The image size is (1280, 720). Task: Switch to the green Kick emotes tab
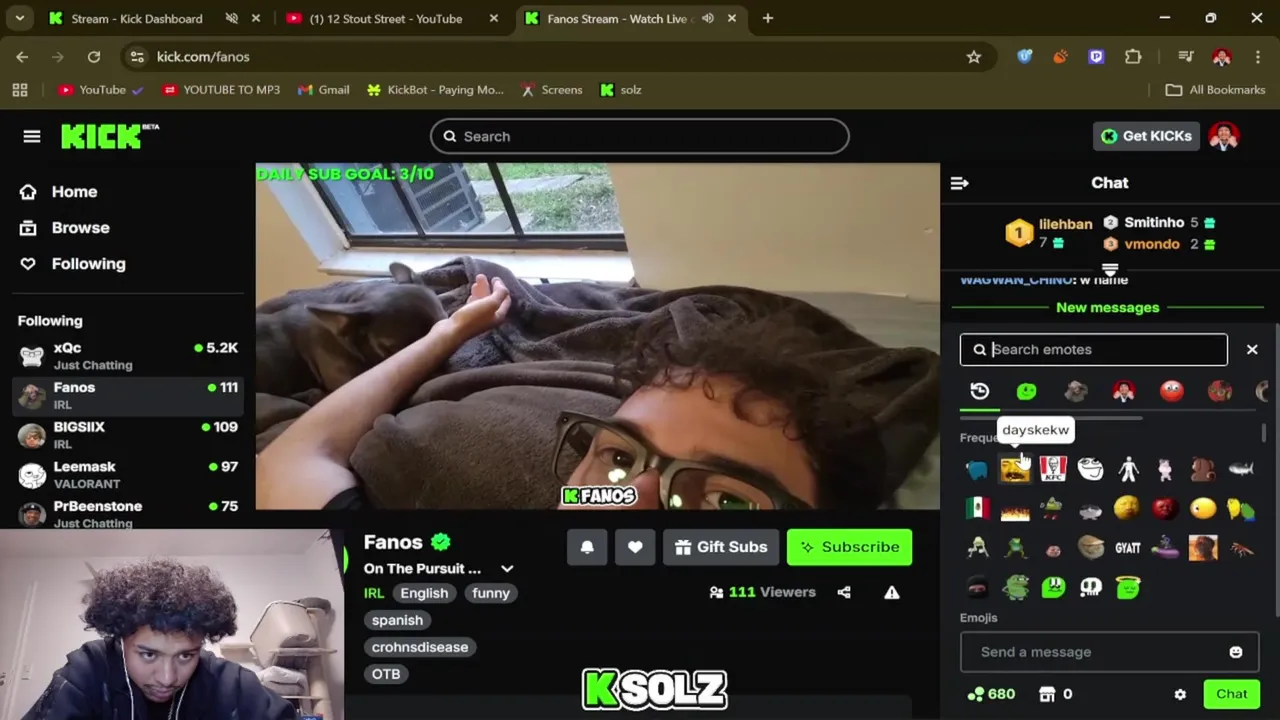point(1026,391)
